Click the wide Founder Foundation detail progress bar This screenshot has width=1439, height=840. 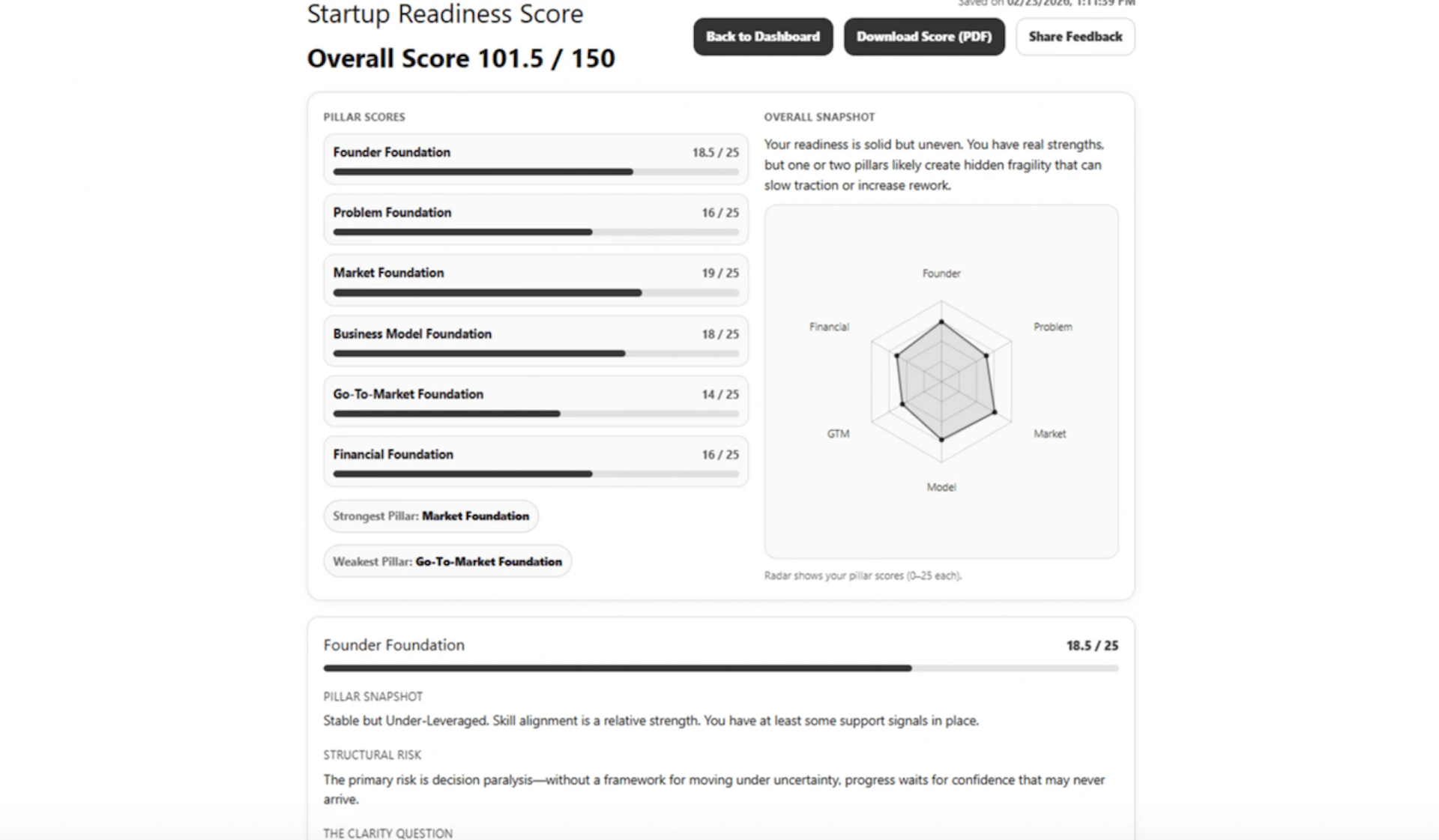[x=720, y=668]
